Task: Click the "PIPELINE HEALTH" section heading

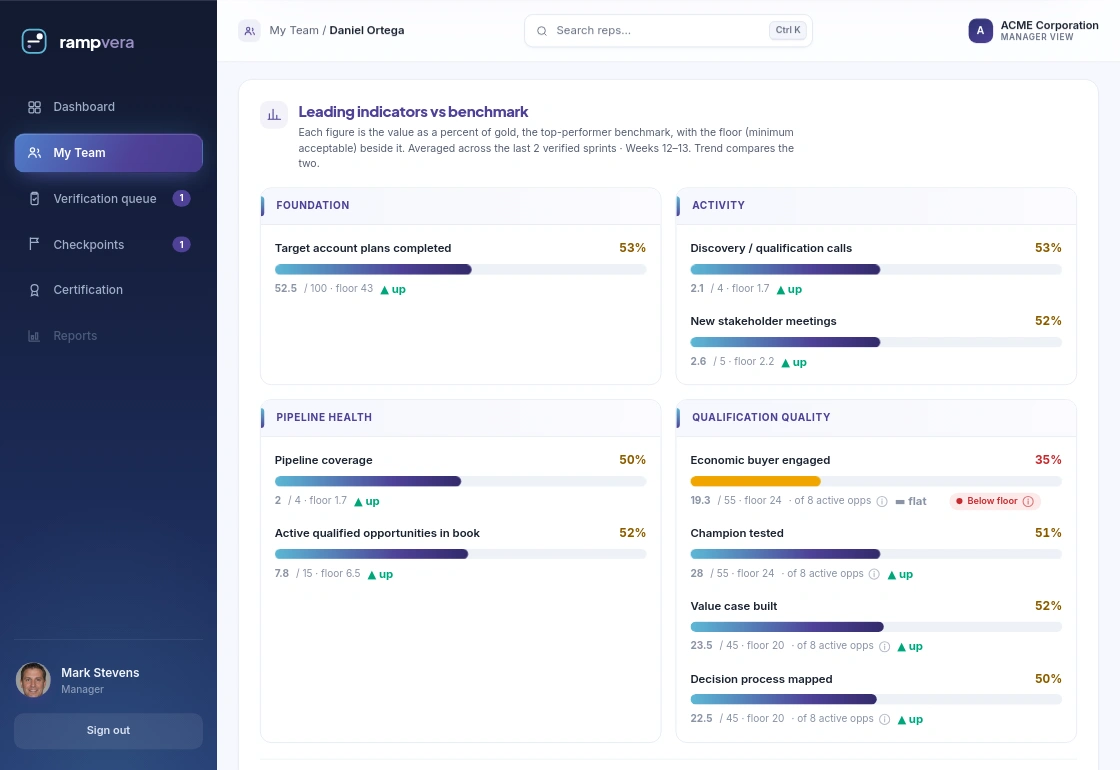Action: [x=324, y=417]
